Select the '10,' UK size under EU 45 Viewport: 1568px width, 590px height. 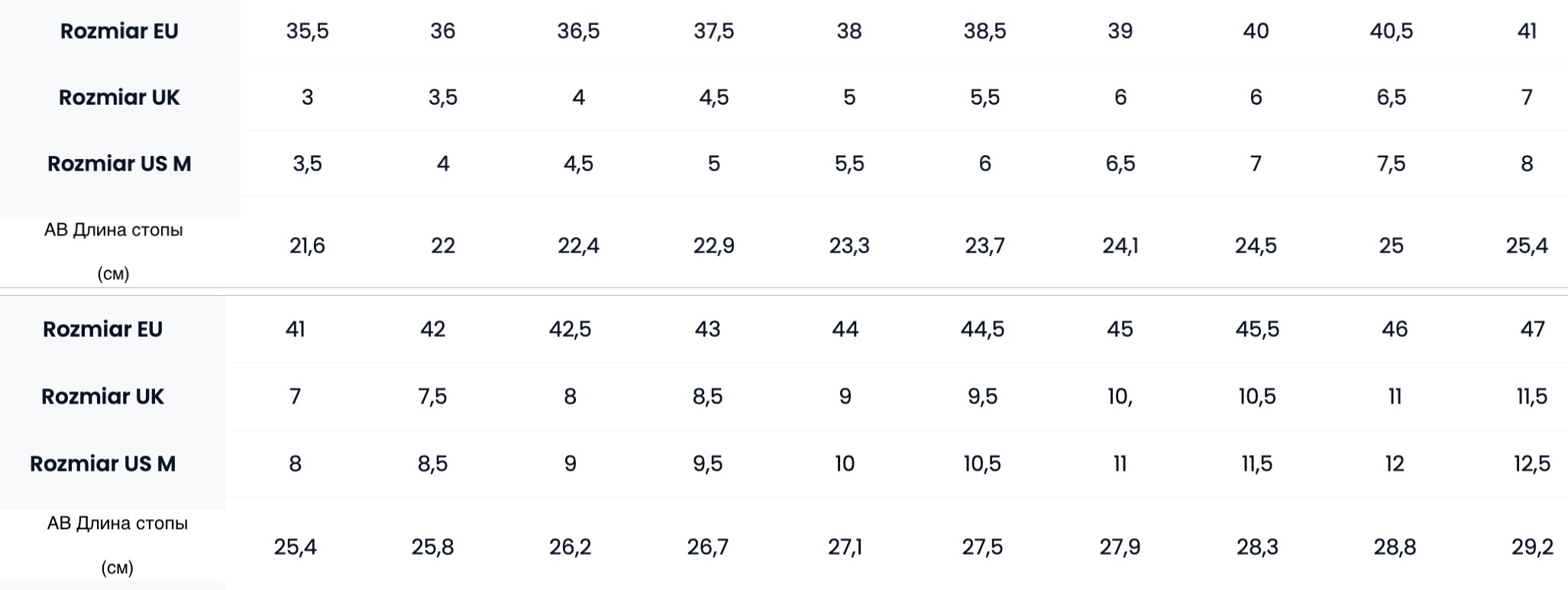point(1120,397)
